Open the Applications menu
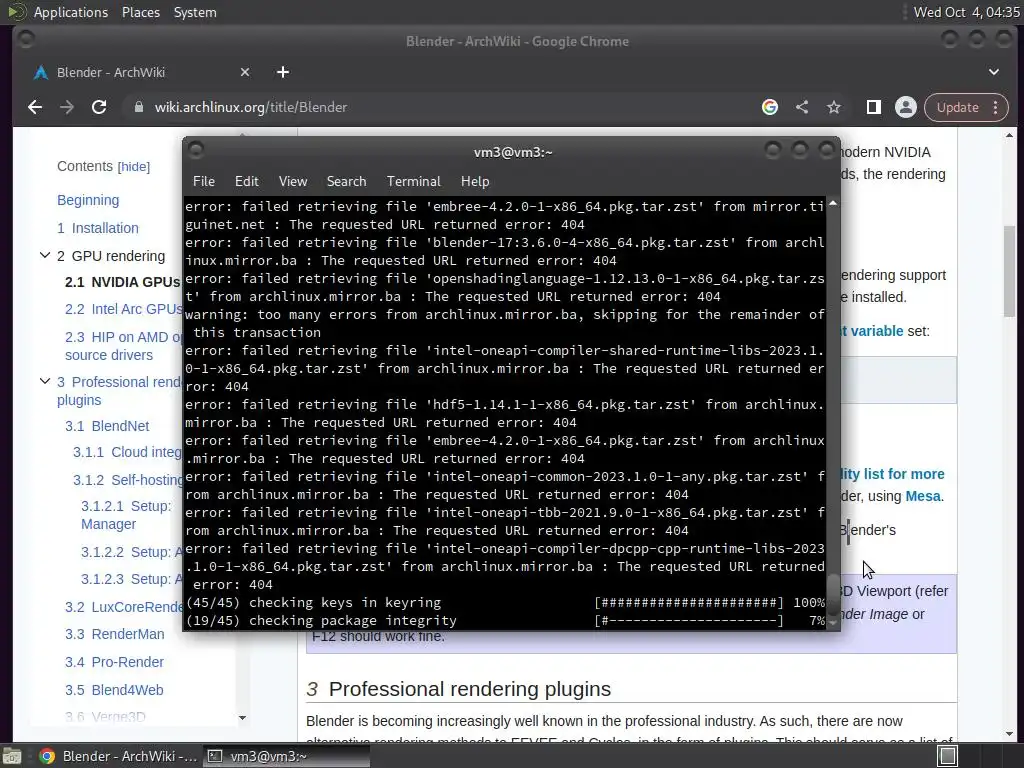Image resolution: width=1024 pixels, height=768 pixels. coord(71,12)
